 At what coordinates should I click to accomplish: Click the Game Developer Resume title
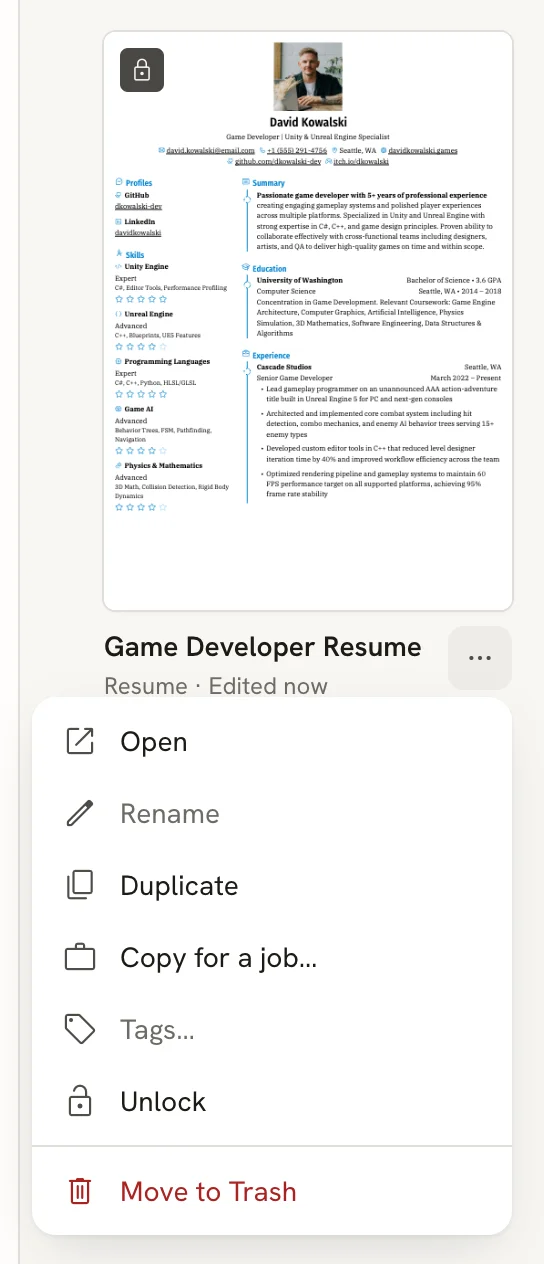tap(263, 647)
